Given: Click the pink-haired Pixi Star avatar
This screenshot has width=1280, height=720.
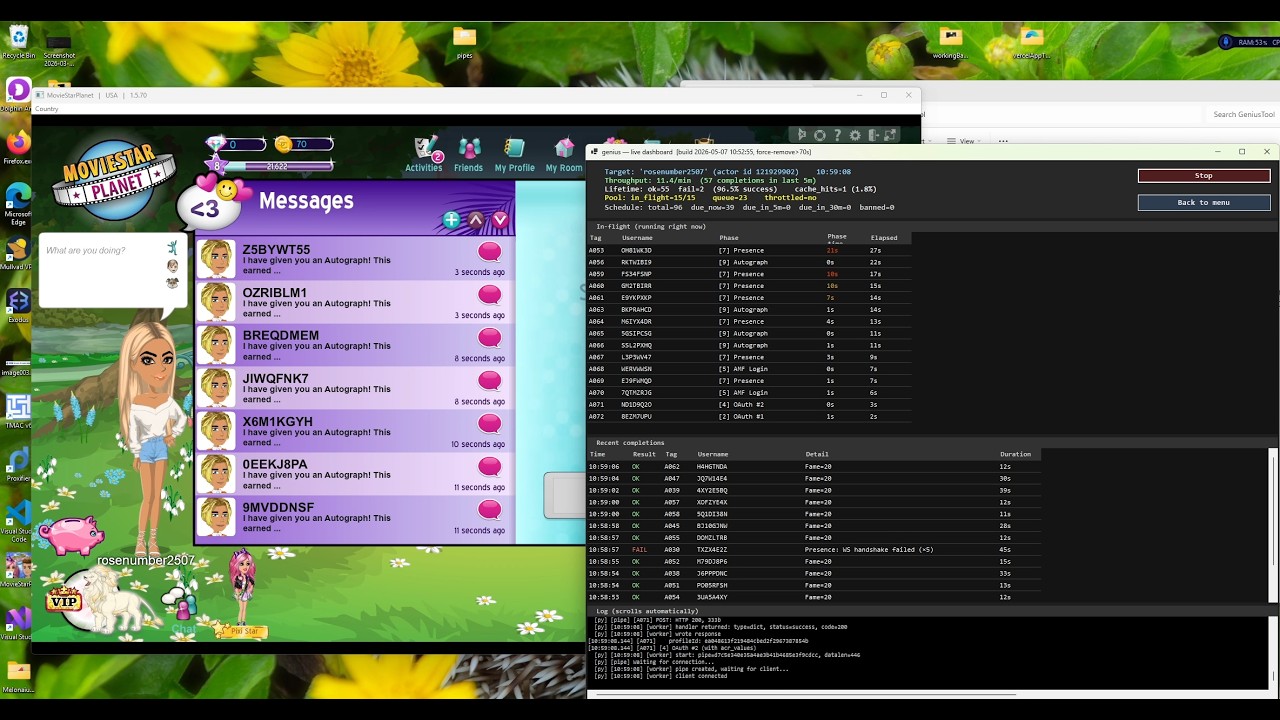Looking at the screenshot, I should [x=241, y=585].
